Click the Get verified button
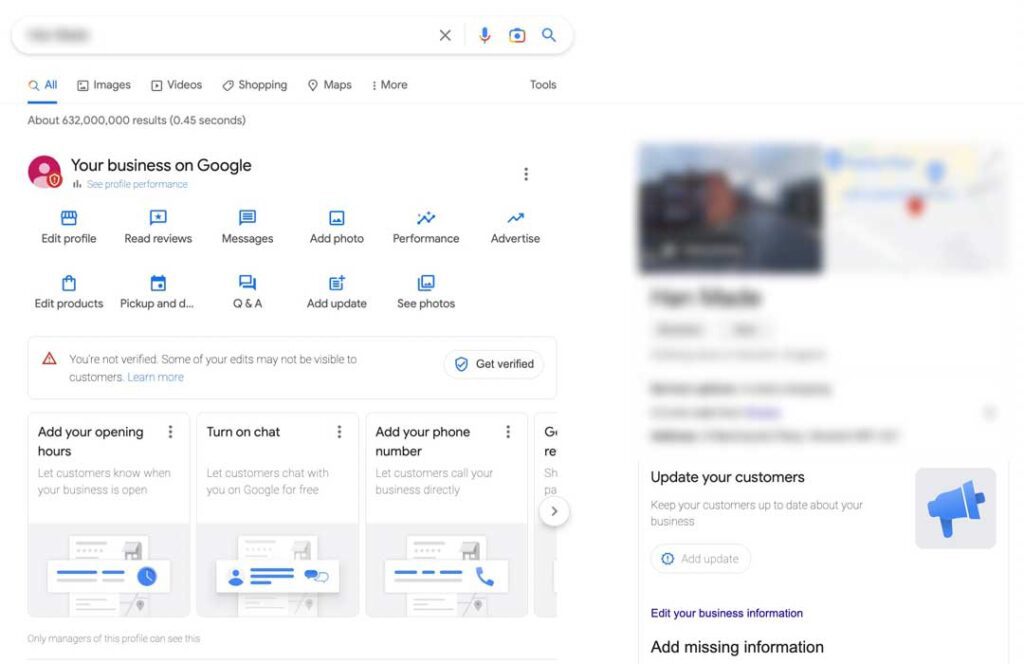This screenshot has height=664, width=1024. [494, 364]
